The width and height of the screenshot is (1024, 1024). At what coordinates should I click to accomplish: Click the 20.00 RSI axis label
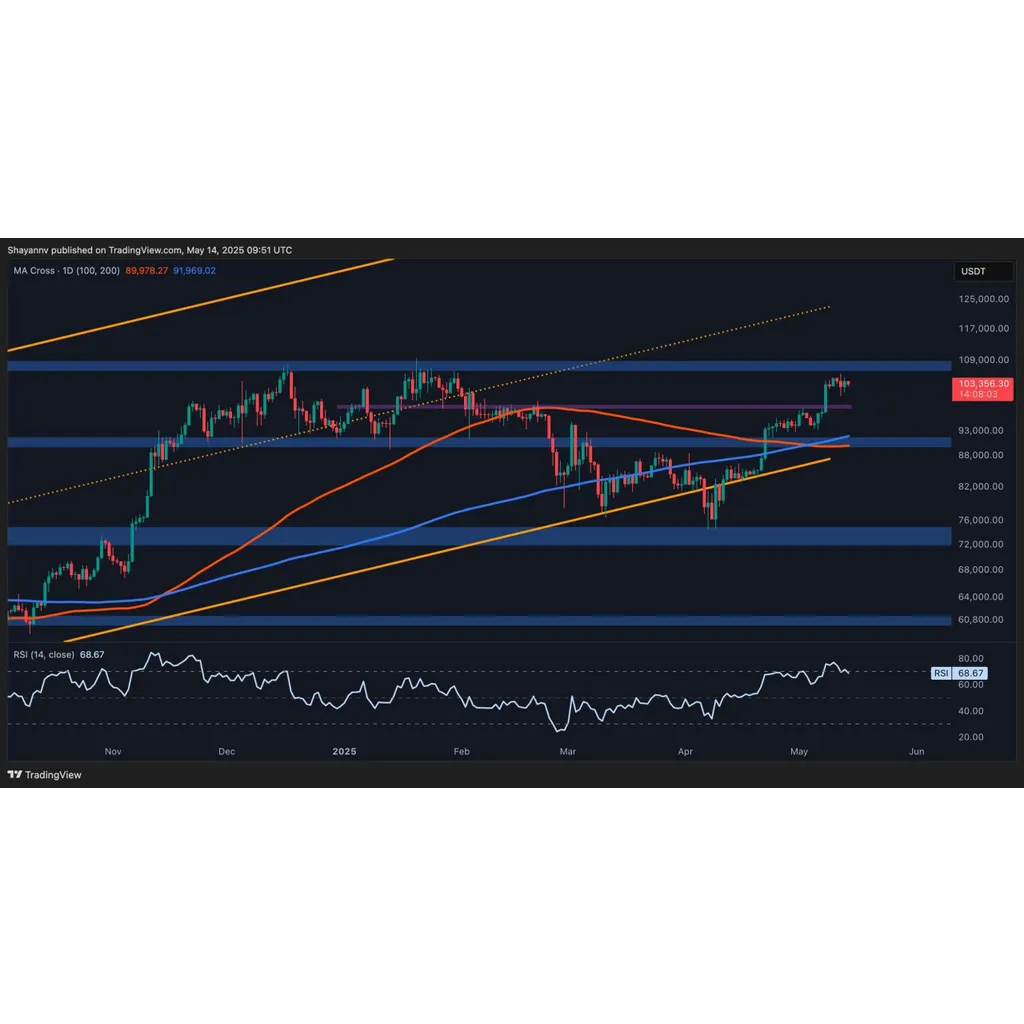(970, 737)
